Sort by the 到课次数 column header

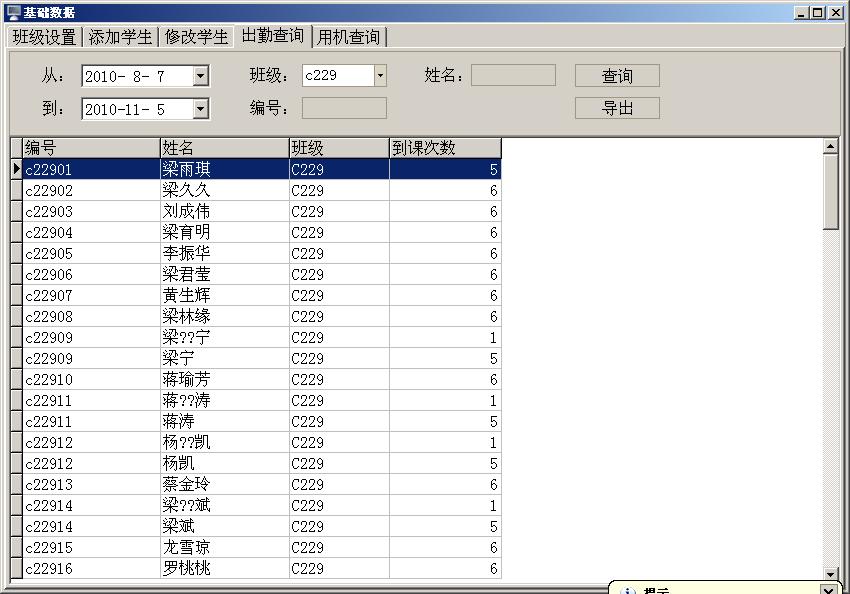point(444,148)
